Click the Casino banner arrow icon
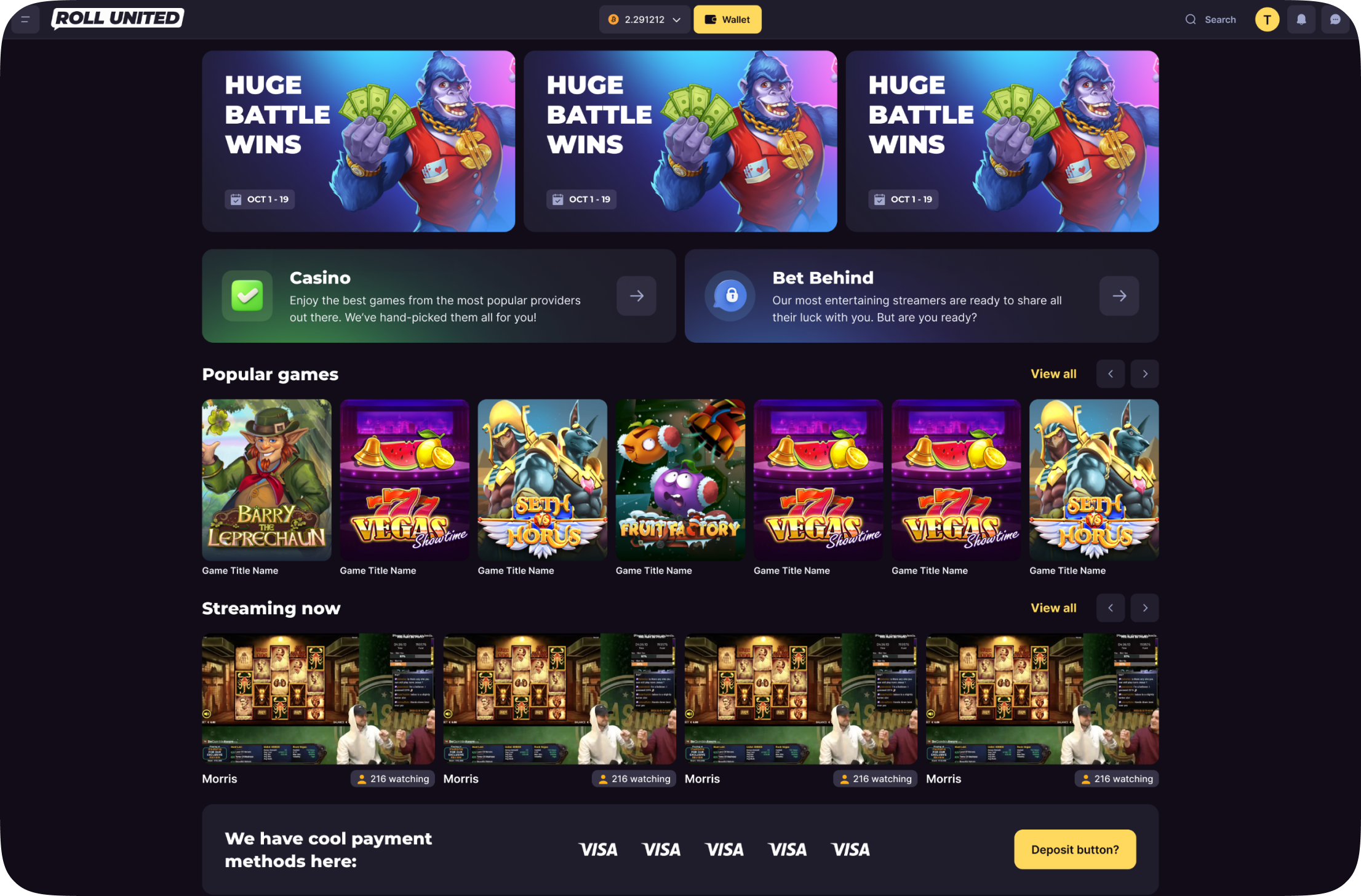Viewport: 1361px width, 896px height. click(636, 296)
